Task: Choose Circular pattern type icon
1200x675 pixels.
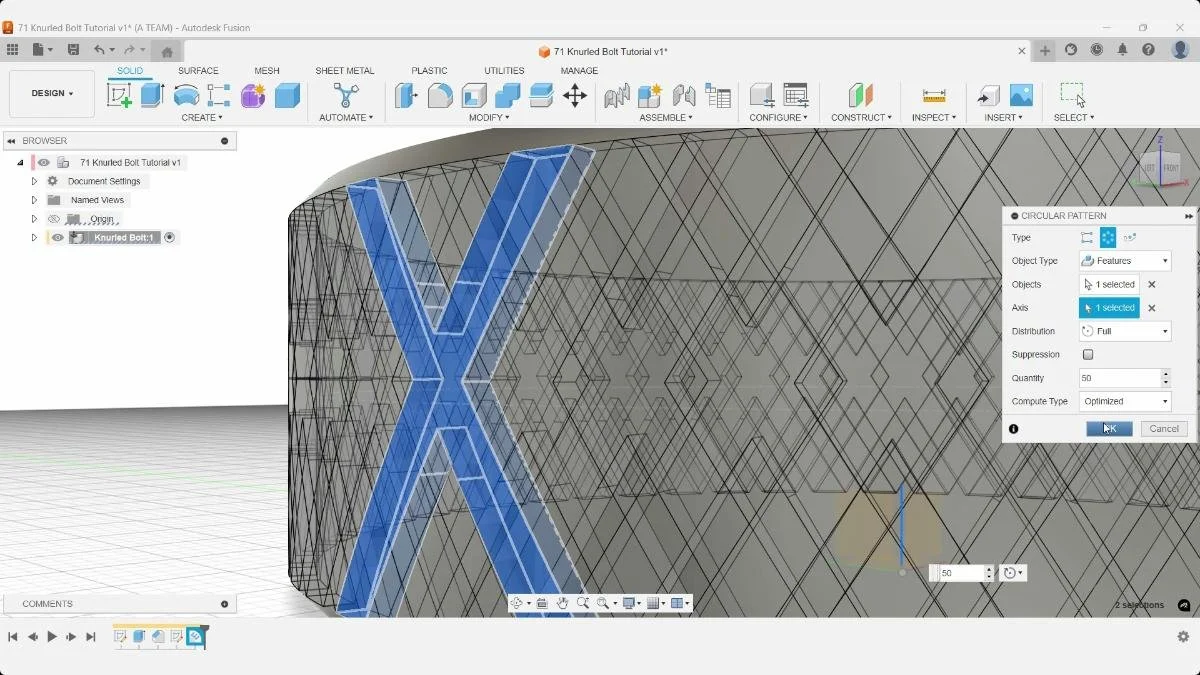Action: pyautogui.click(x=1108, y=238)
